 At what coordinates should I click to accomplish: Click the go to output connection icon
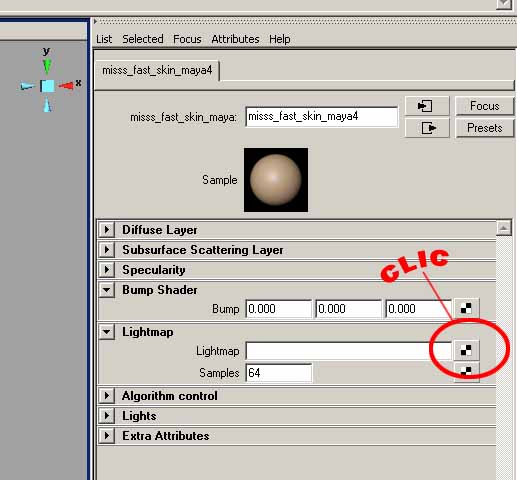(427, 128)
